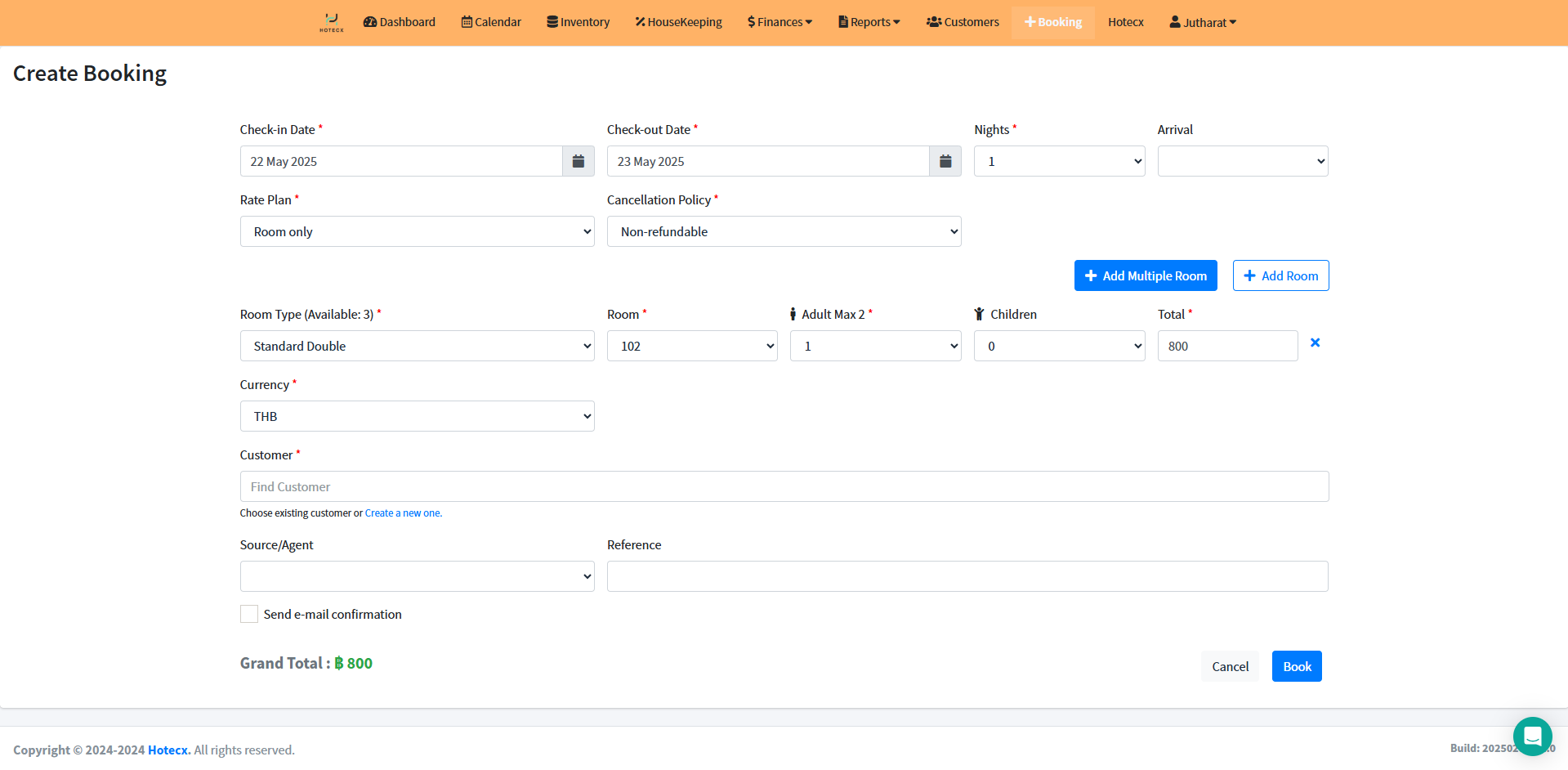Image resolution: width=1568 pixels, height=770 pixels.
Task: Expand the Finances menu
Action: click(780, 22)
